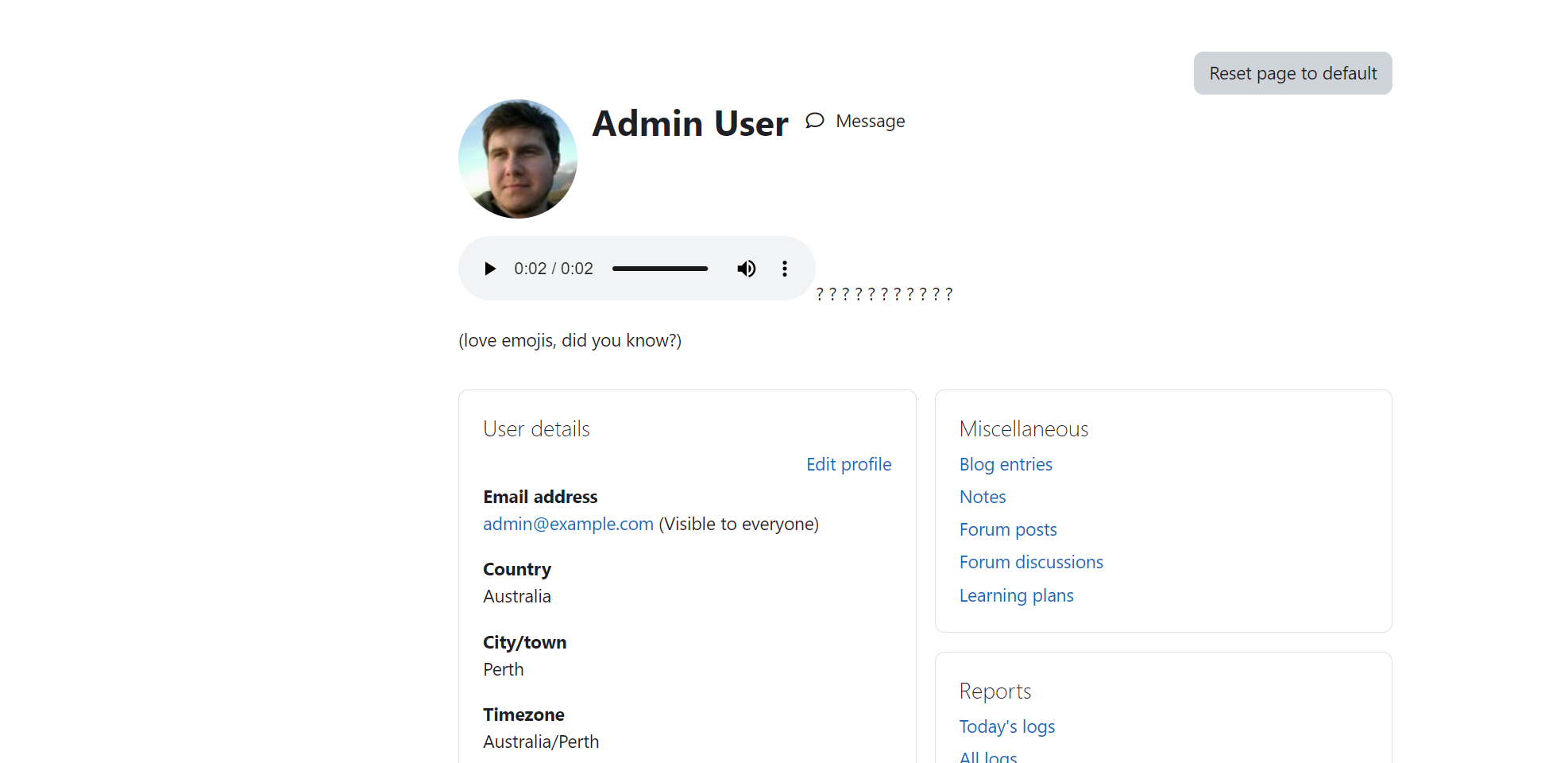
Task: Click the audio time readout 0:02 / 0:02
Action: point(554,269)
